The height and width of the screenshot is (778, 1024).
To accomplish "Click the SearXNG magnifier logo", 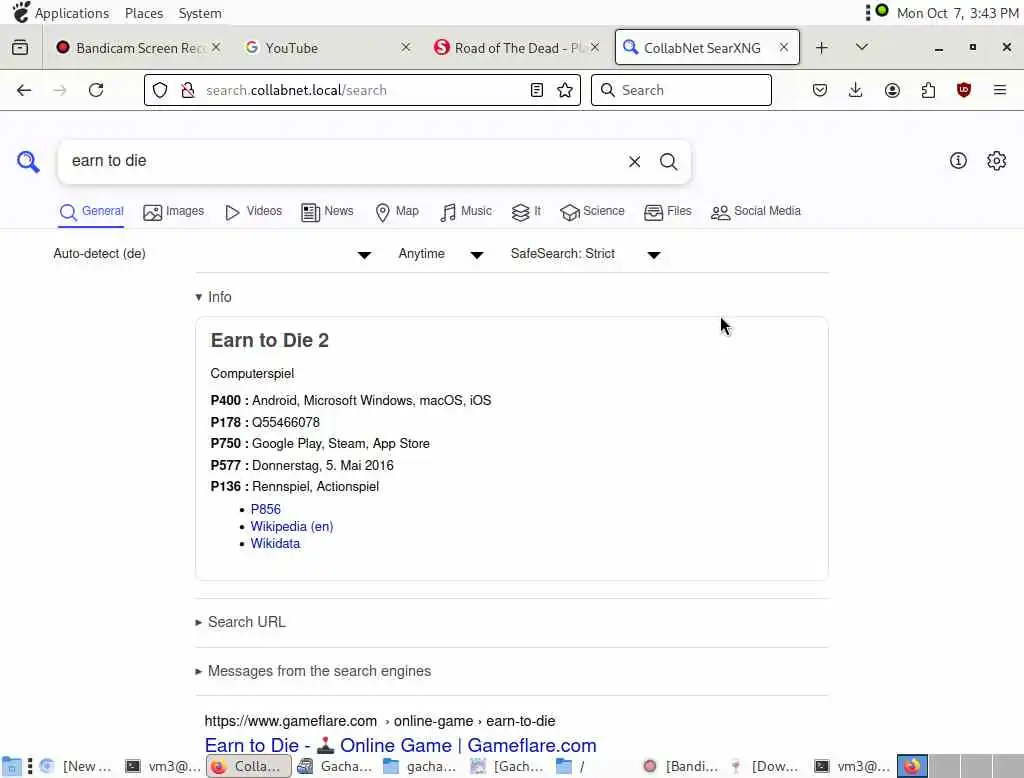I will pyautogui.click(x=28, y=161).
